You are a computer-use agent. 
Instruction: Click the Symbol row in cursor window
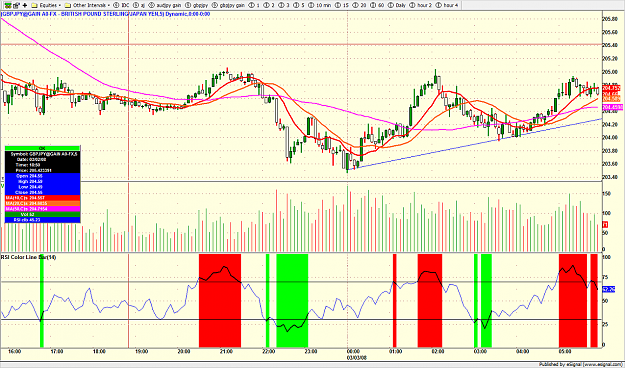point(42,154)
